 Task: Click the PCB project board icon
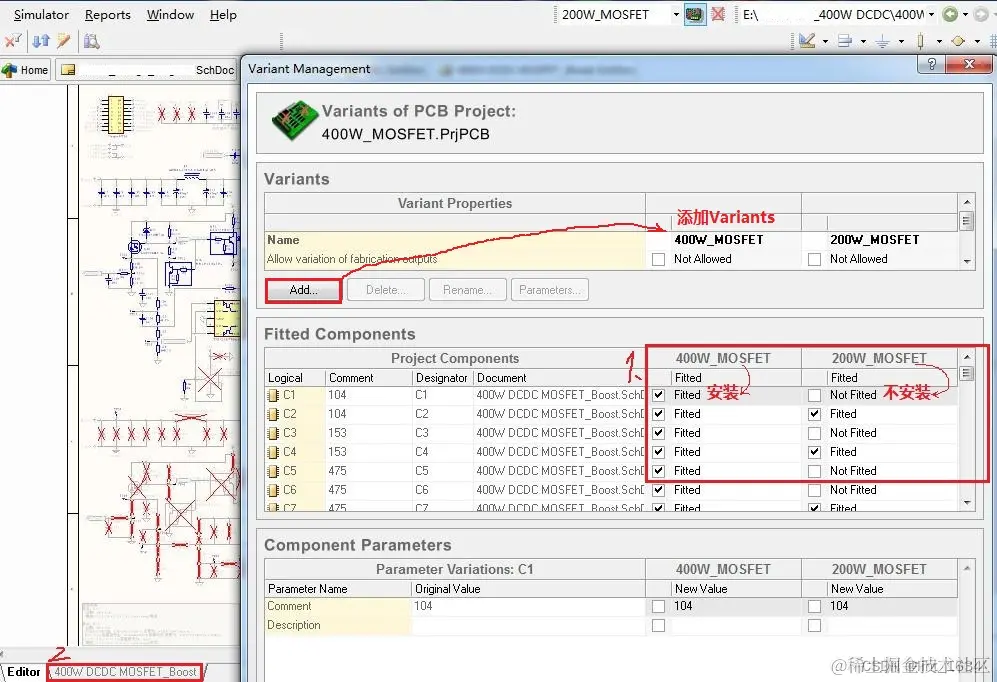[294, 121]
